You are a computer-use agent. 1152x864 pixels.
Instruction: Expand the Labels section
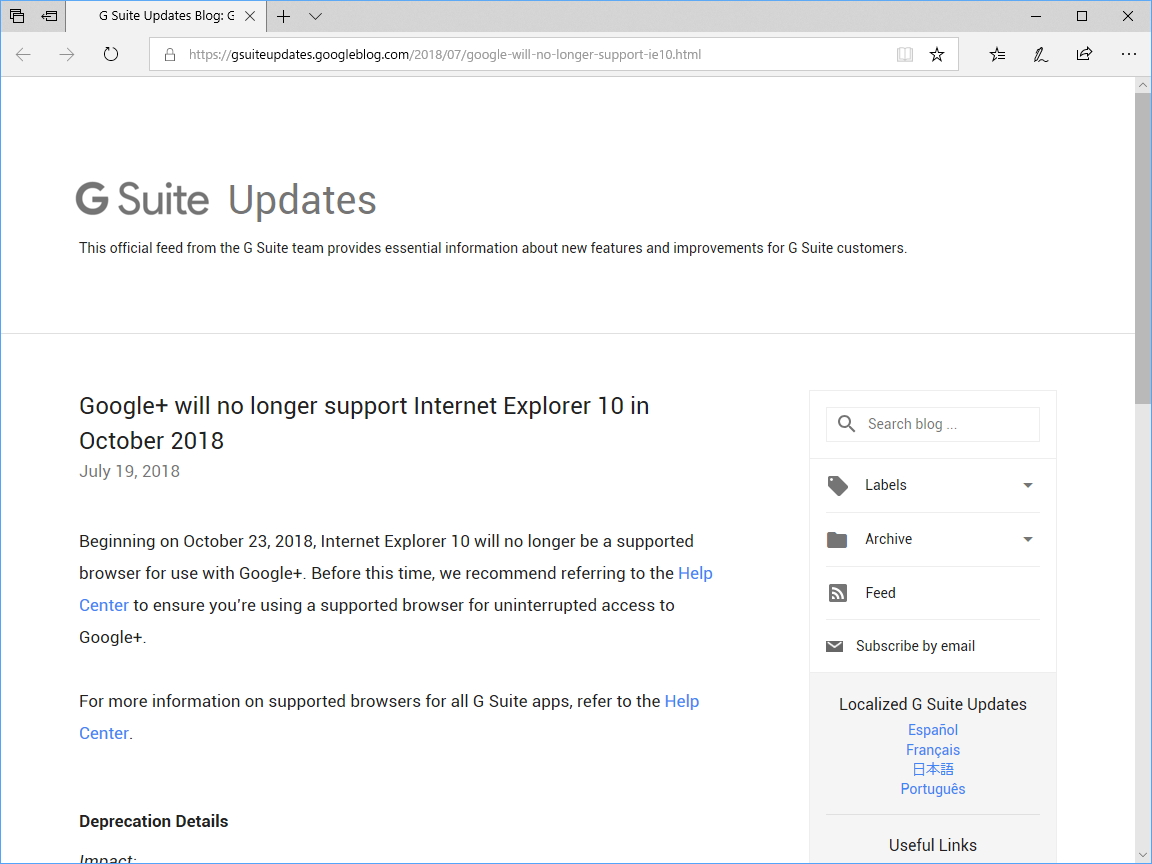pos(1028,485)
